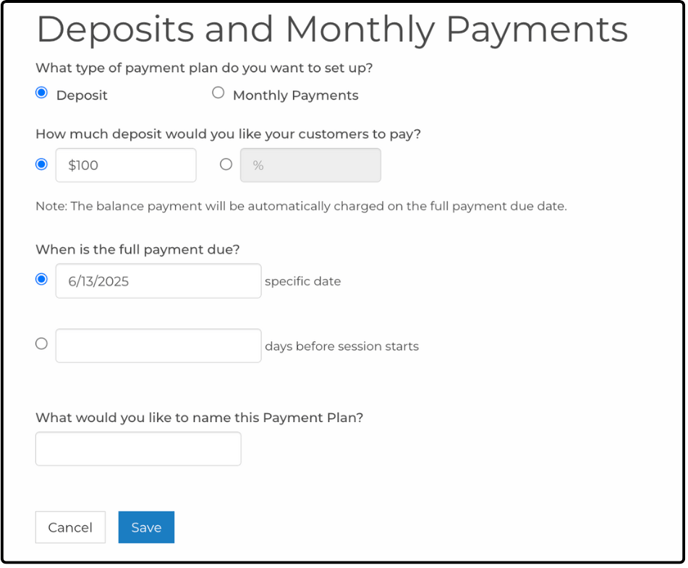Focus the disabled percent deposit field
This screenshot has width=688, height=568.
[x=311, y=165]
